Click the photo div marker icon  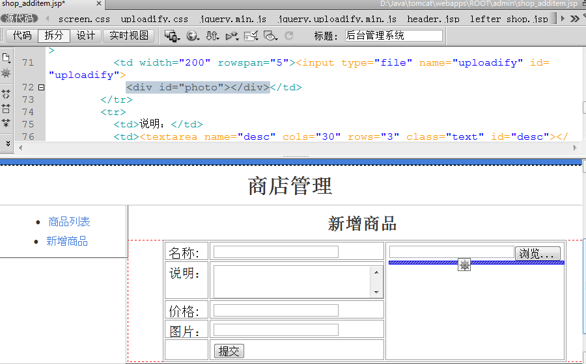(464, 265)
